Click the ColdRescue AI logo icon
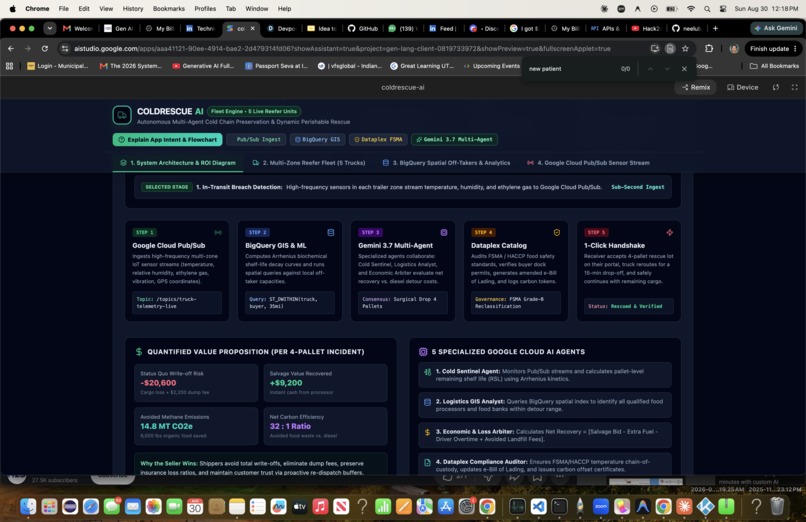The width and height of the screenshot is (806, 522). pyautogui.click(x=122, y=115)
